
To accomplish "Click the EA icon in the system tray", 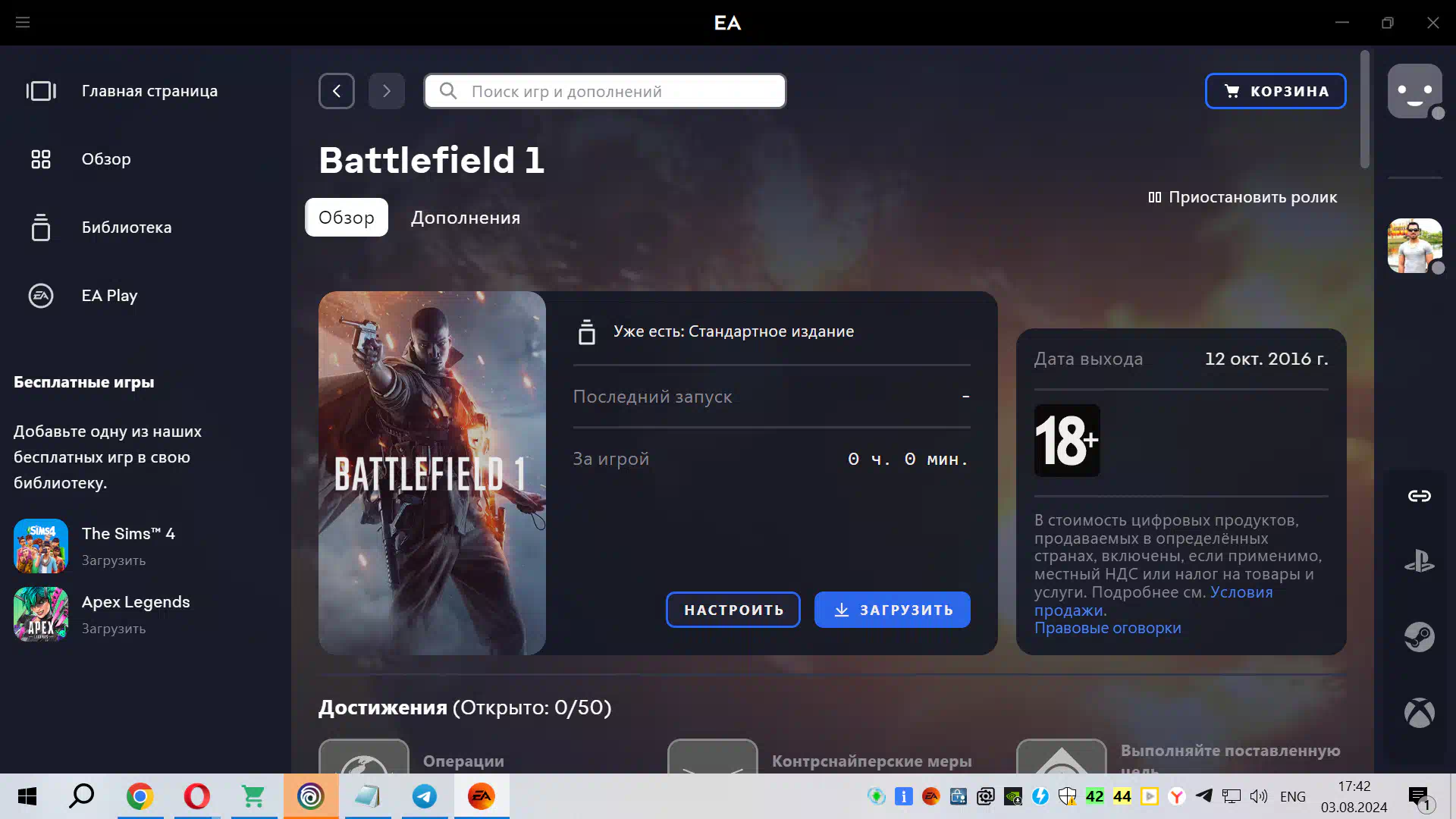I will pyautogui.click(x=931, y=796).
